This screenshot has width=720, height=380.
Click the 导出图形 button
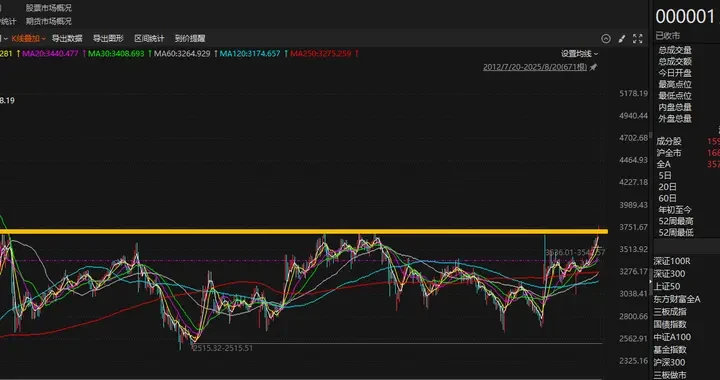[x=108, y=39]
